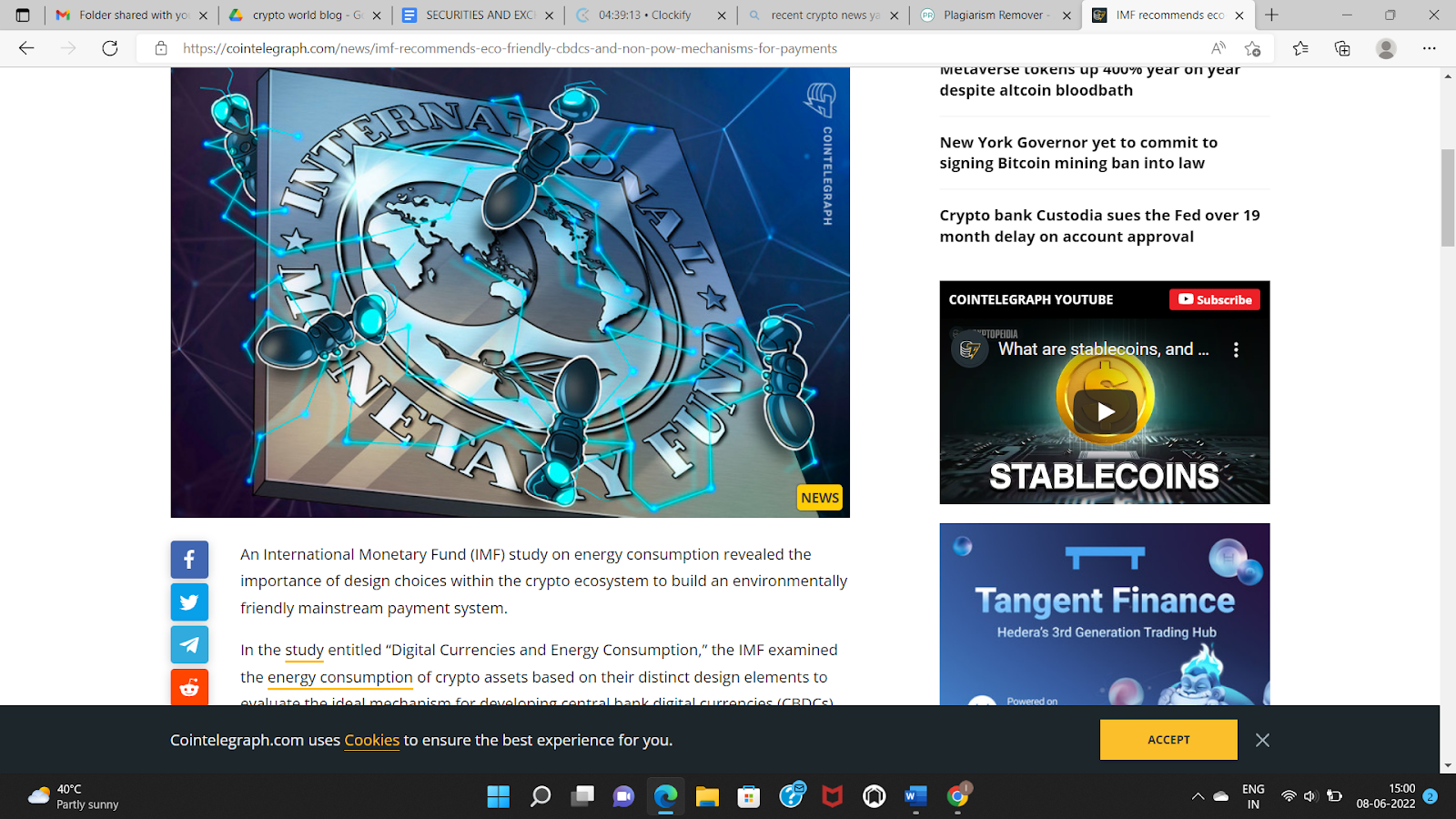Open the OneDrive tray icon
The width and height of the screenshot is (1456, 819).
click(1221, 796)
